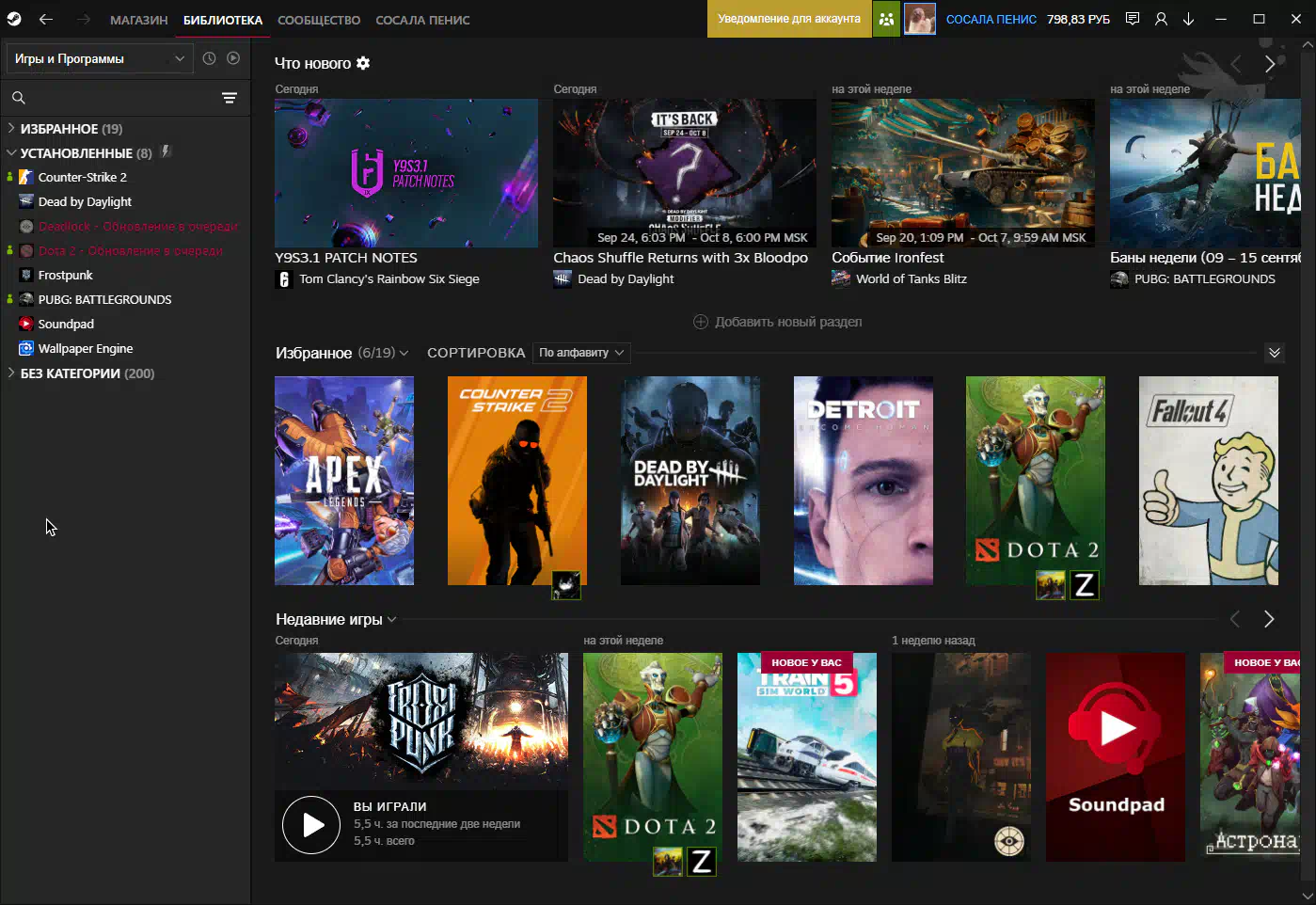Screen dimensions: 1316x905
Task: Open Dead by Daylight cover in favorites
Action: (690, 481)
